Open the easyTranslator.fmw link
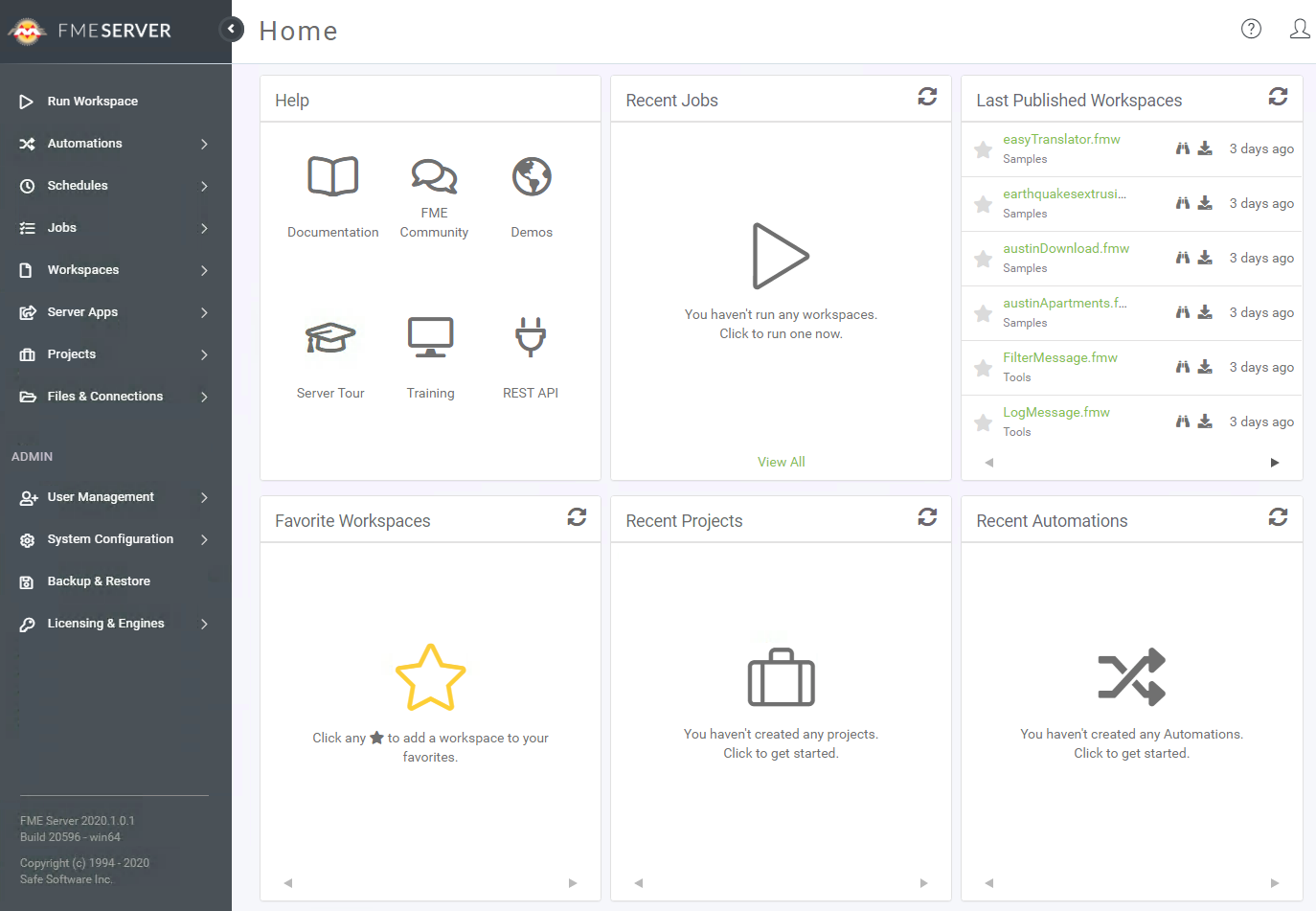Viewport: 1316px width, 911px height. 1061,139
